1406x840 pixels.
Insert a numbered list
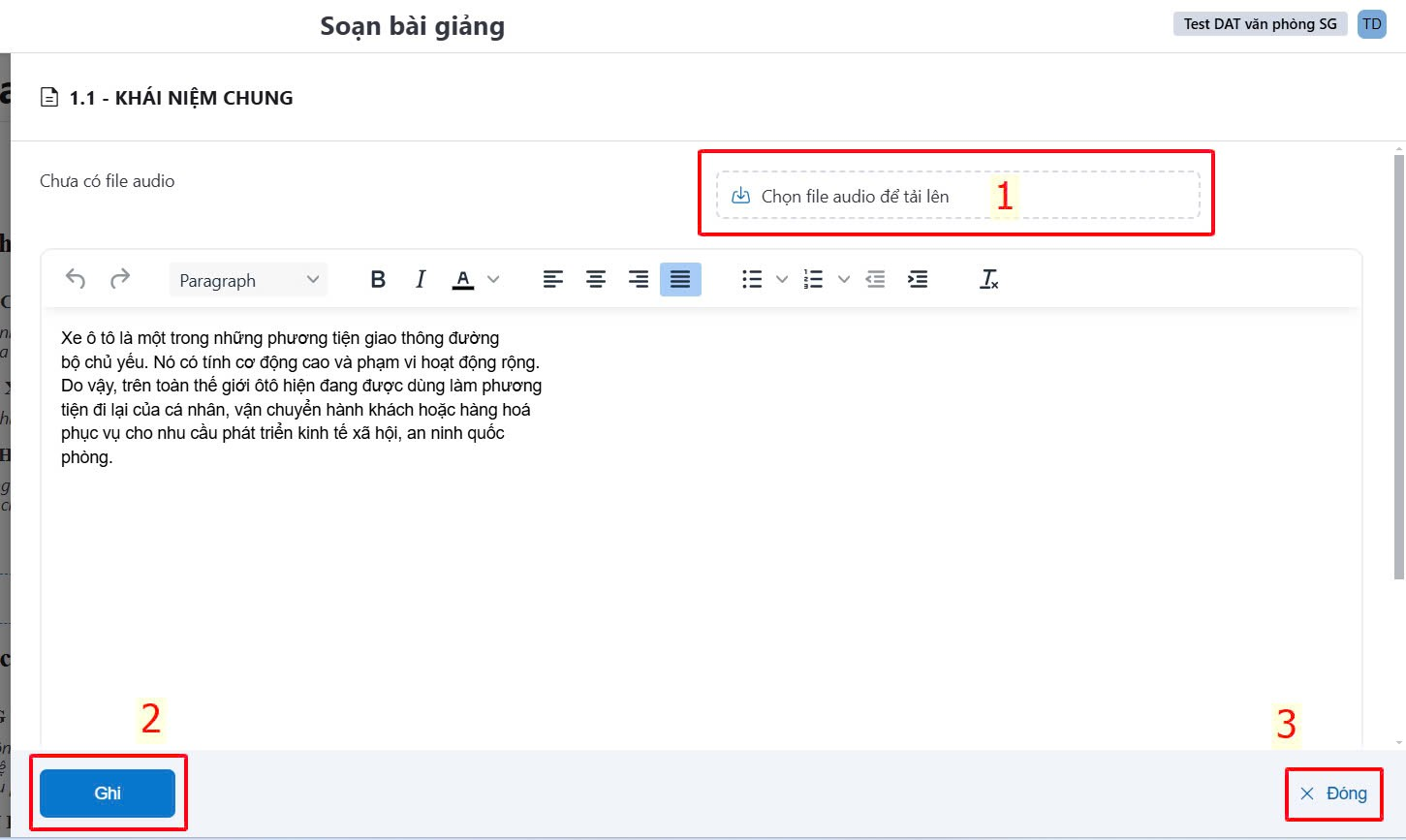point(814,280)
